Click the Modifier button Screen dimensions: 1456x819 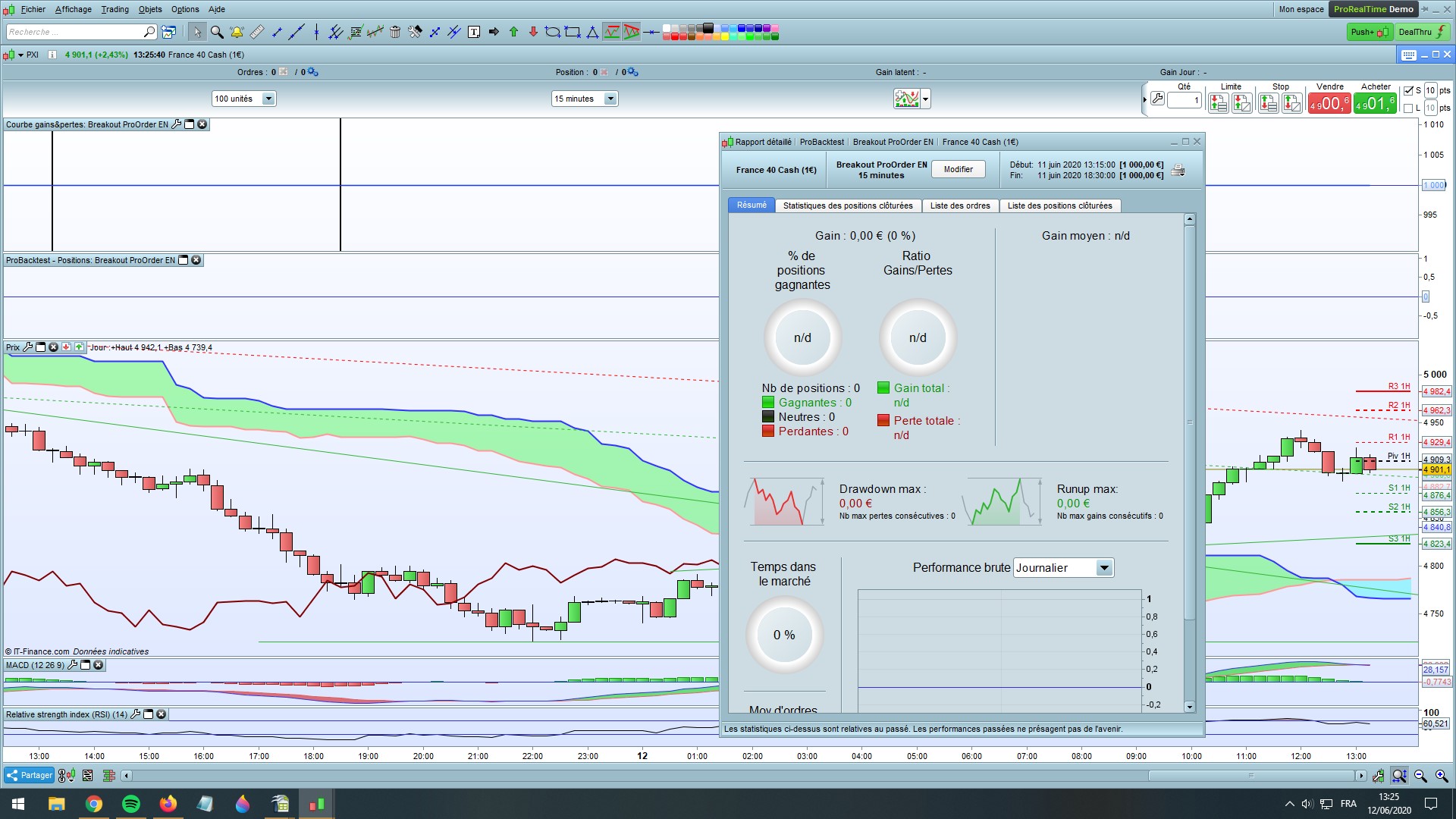(958, 169)
